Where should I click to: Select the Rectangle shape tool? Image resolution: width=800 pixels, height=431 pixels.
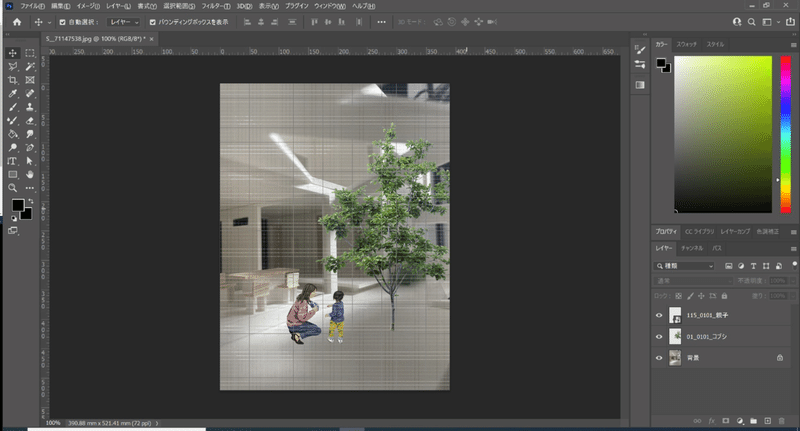13,174
